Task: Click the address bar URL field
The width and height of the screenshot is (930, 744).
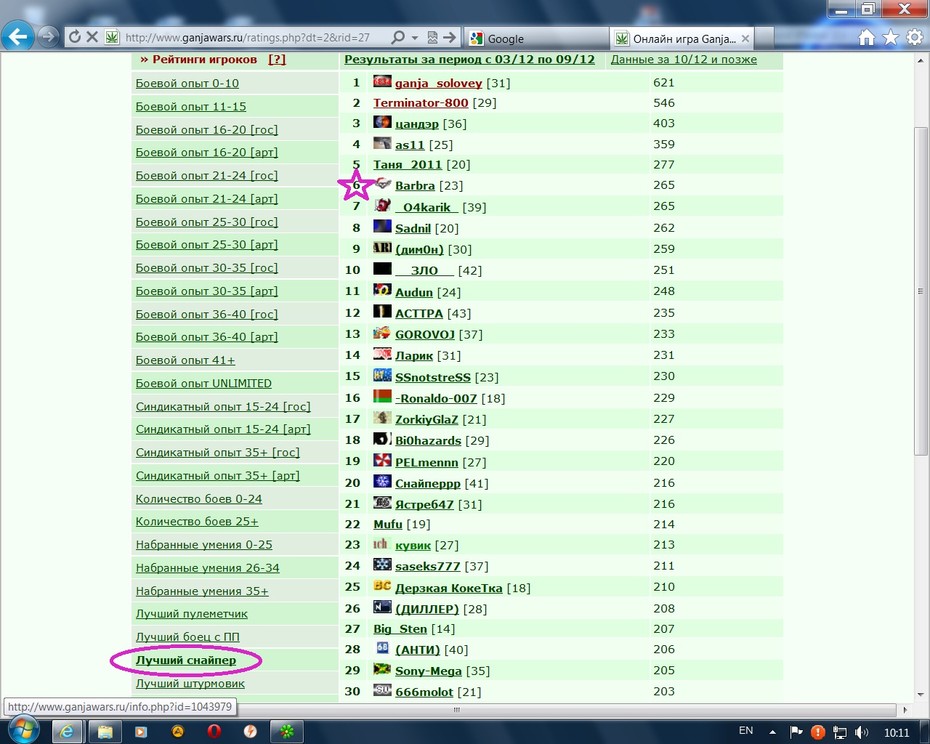Action: 247,37
